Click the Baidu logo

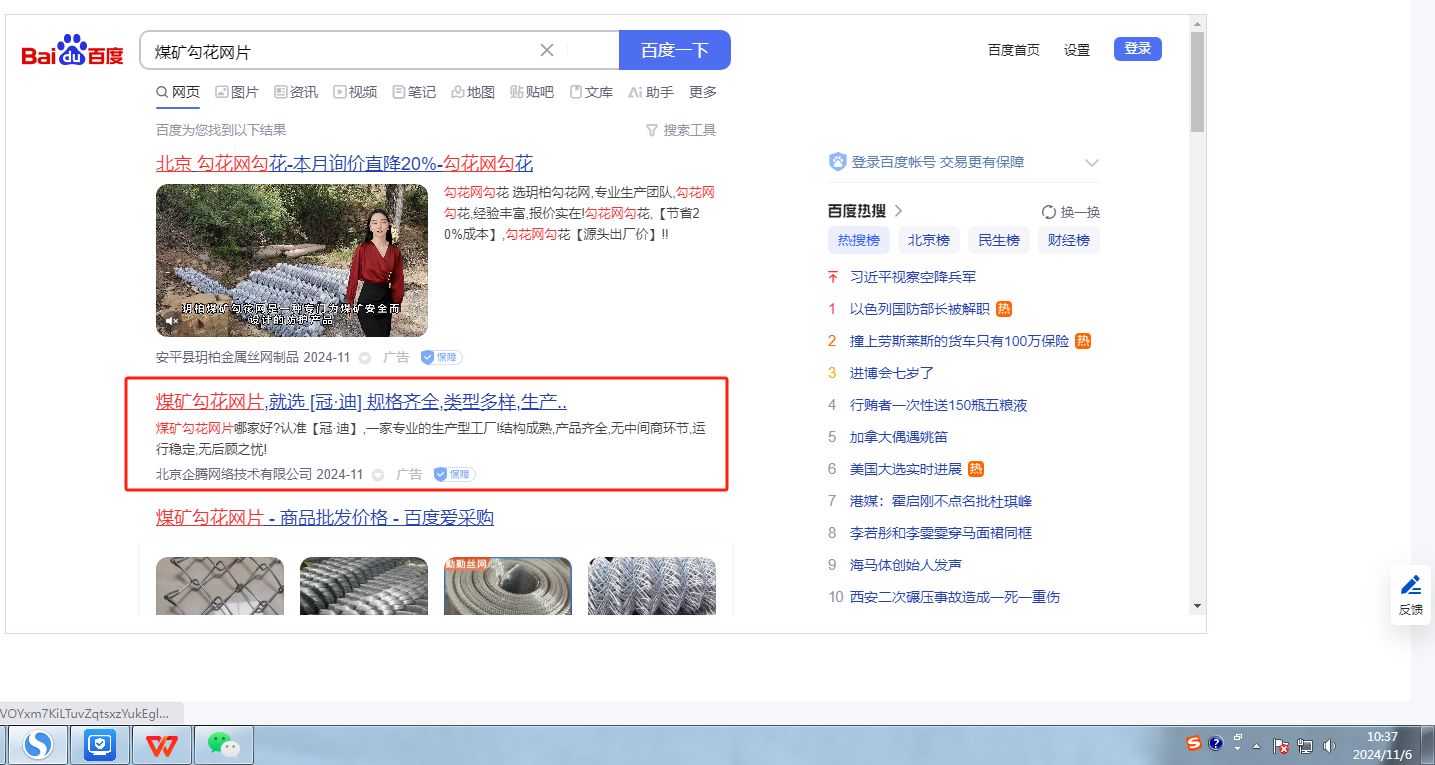tap(73, 50)
